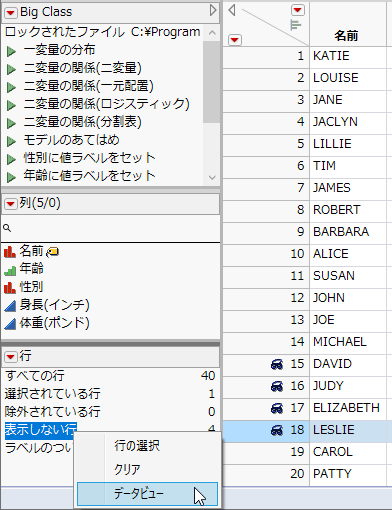Viewport: 392px width, 510px height.
Task: Click the KATIE cell
Action: tap(347, 56)
